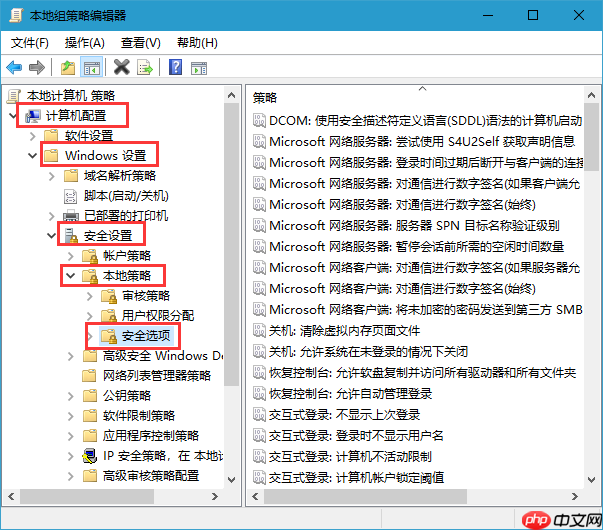Open the 查看(V) menu

point(140,43)
